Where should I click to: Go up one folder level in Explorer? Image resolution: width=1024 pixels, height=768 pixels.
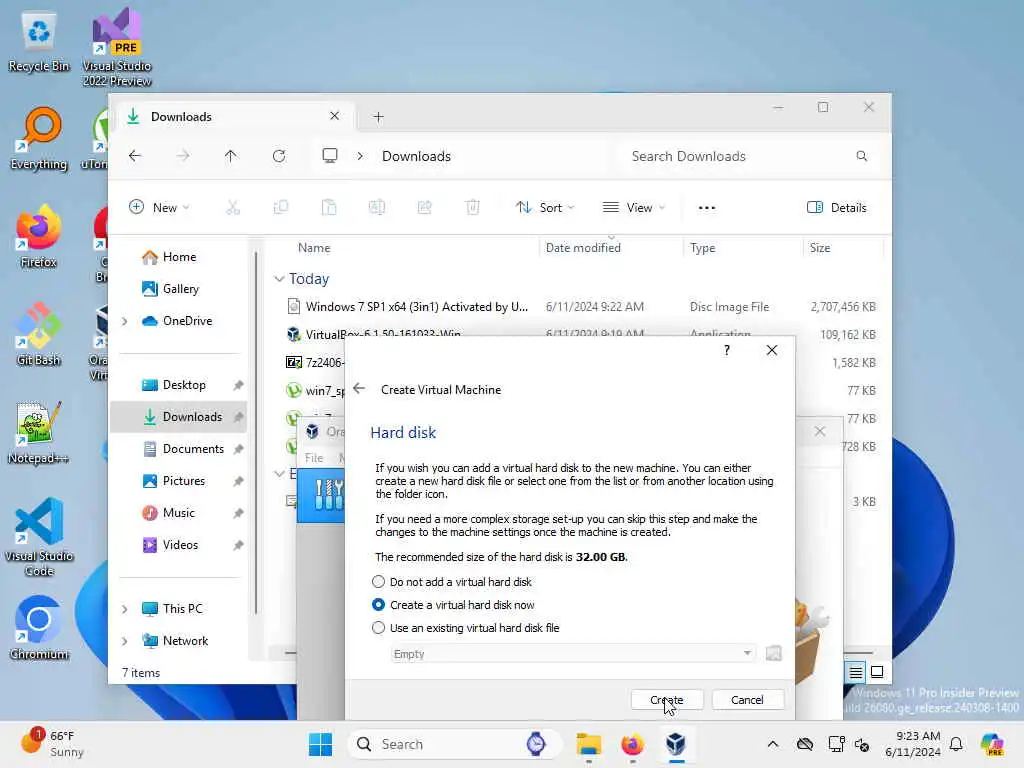pos(231,156)
